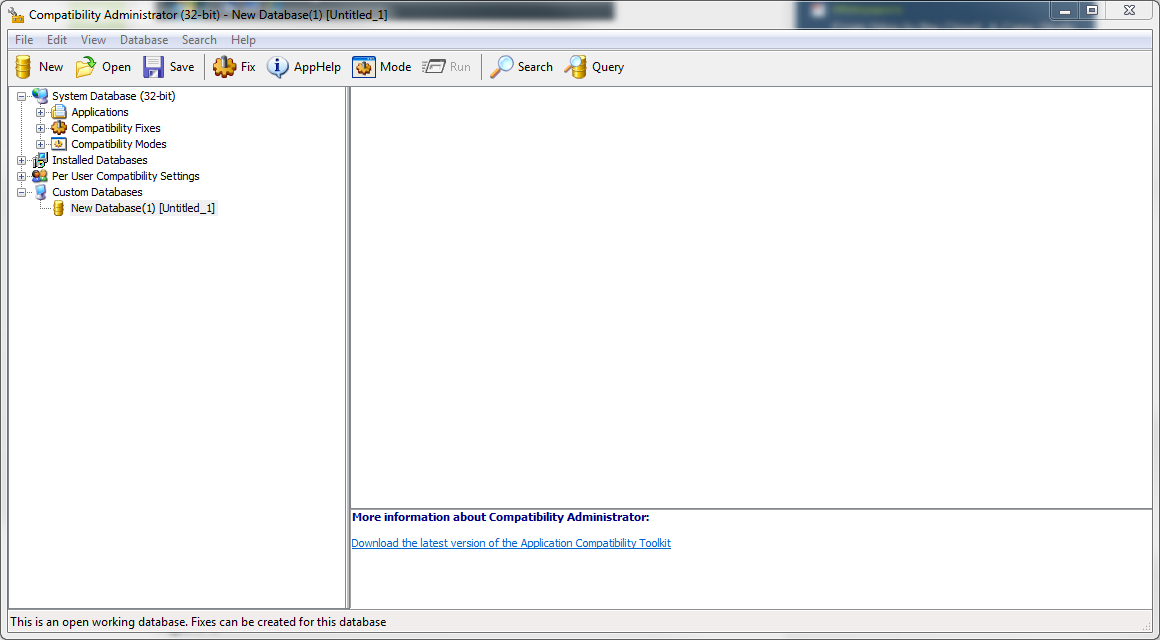
Task: Select Per User Compatibility Settings row text
Action: (x=126, y=176)
